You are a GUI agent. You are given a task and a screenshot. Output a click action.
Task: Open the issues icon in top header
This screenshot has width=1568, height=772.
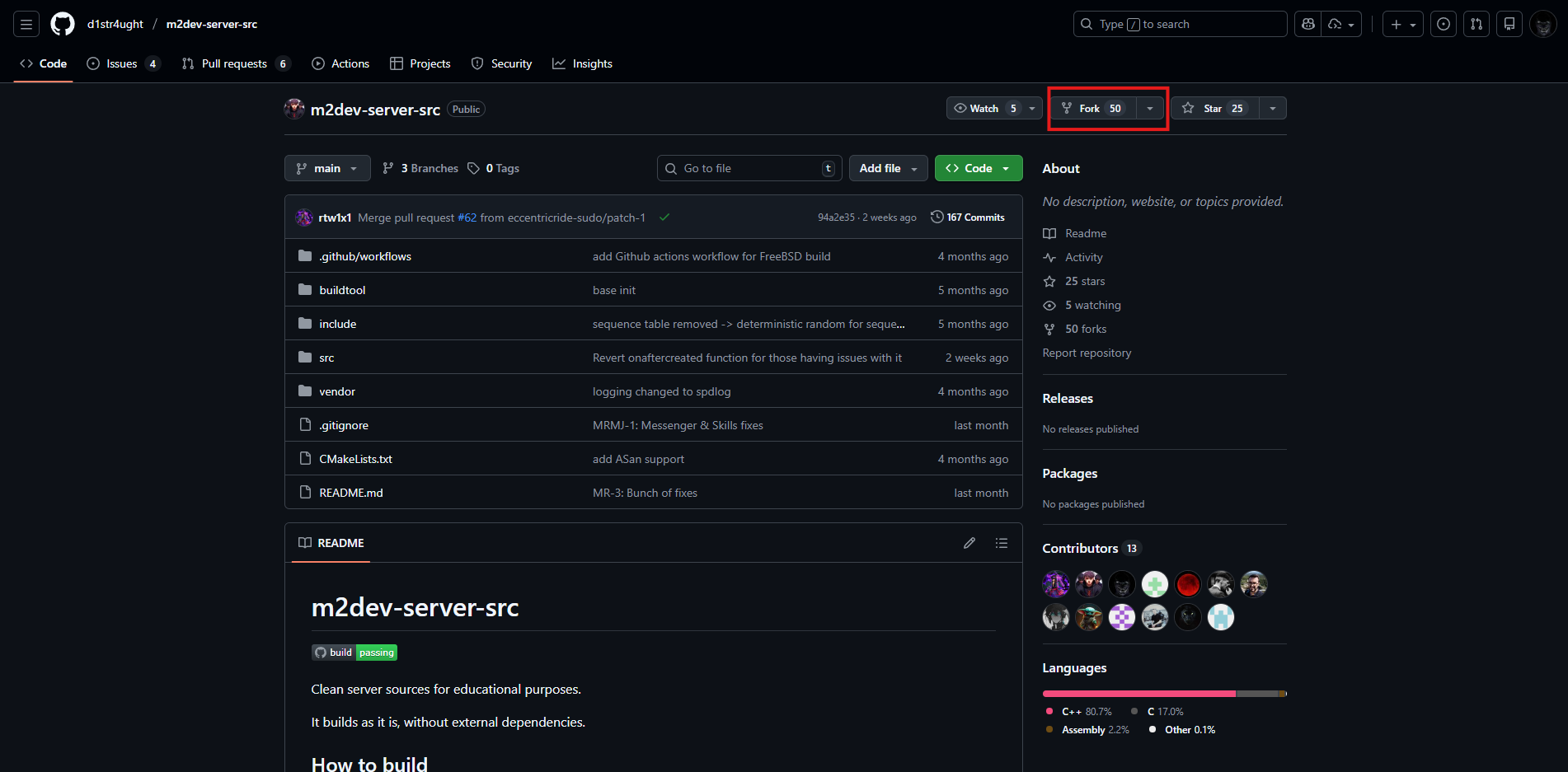click(x=1444, y=25)
